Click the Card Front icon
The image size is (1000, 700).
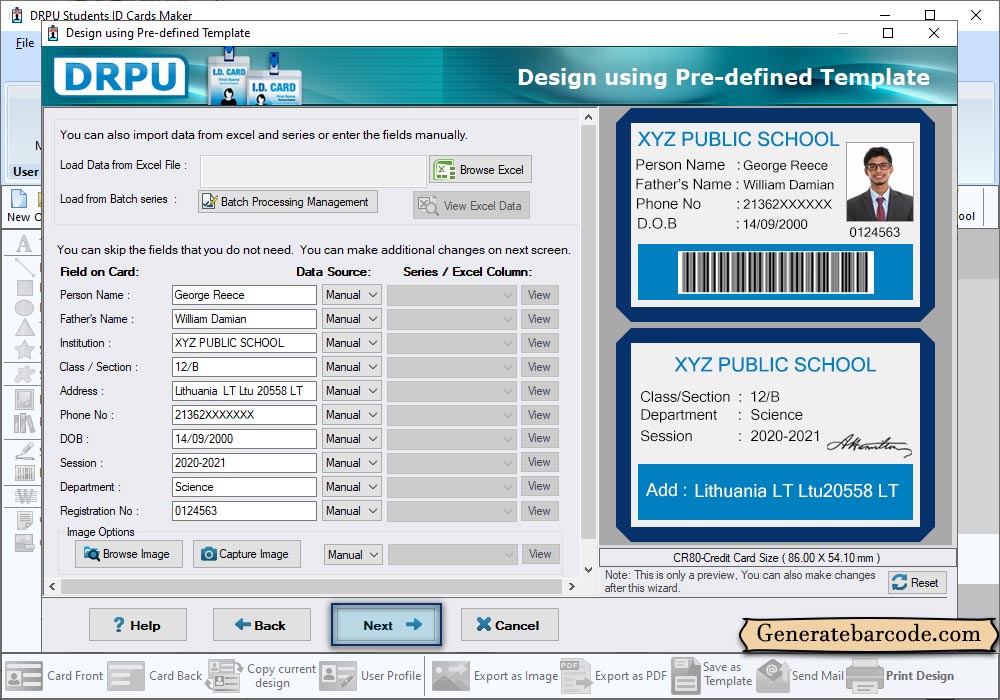click(x=24, y=676)
